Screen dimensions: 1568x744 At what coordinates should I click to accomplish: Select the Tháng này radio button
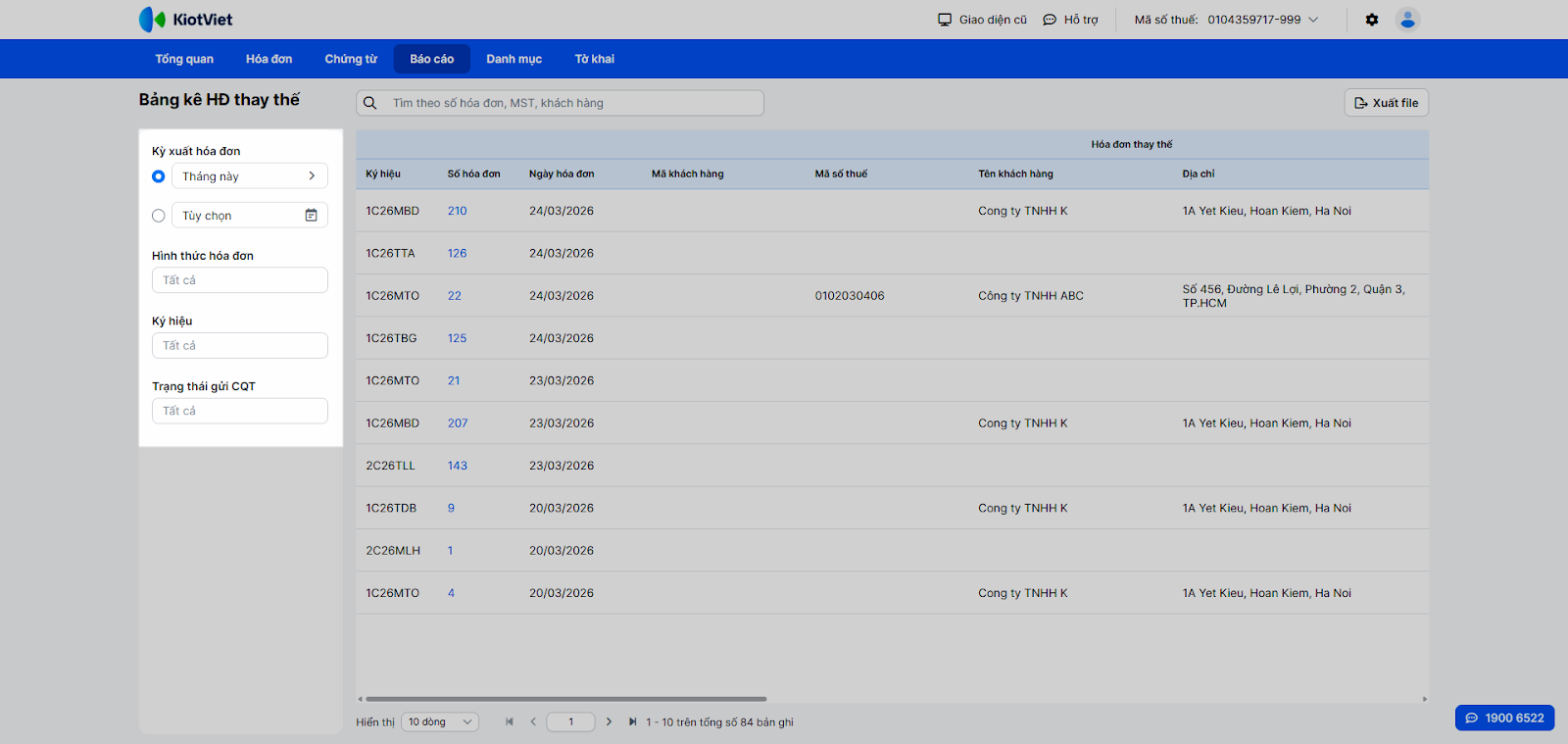pos(159,176)
